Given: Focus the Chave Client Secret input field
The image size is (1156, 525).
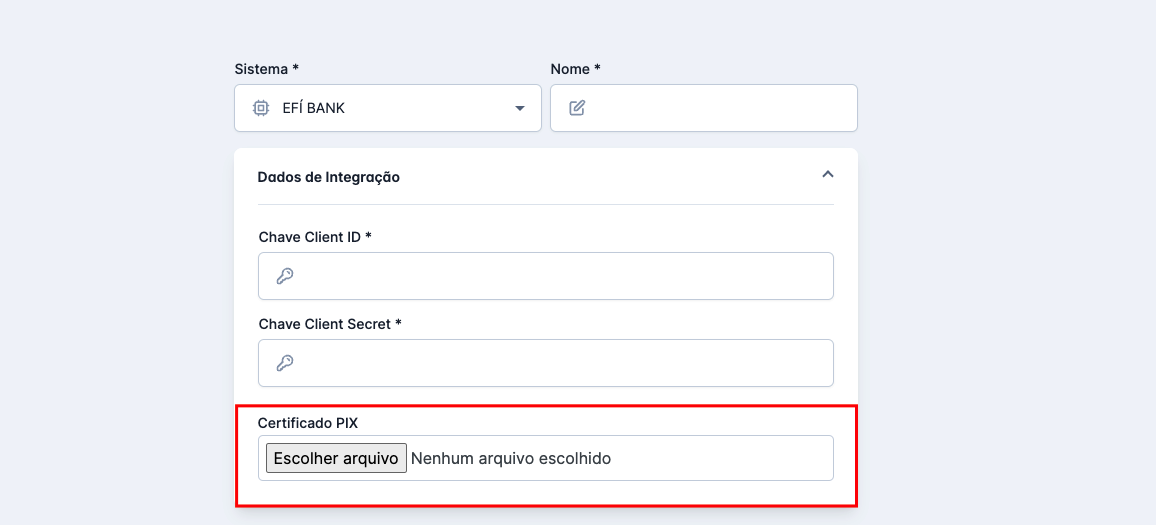Looking at the screenshot, I should tap(560, 363).
